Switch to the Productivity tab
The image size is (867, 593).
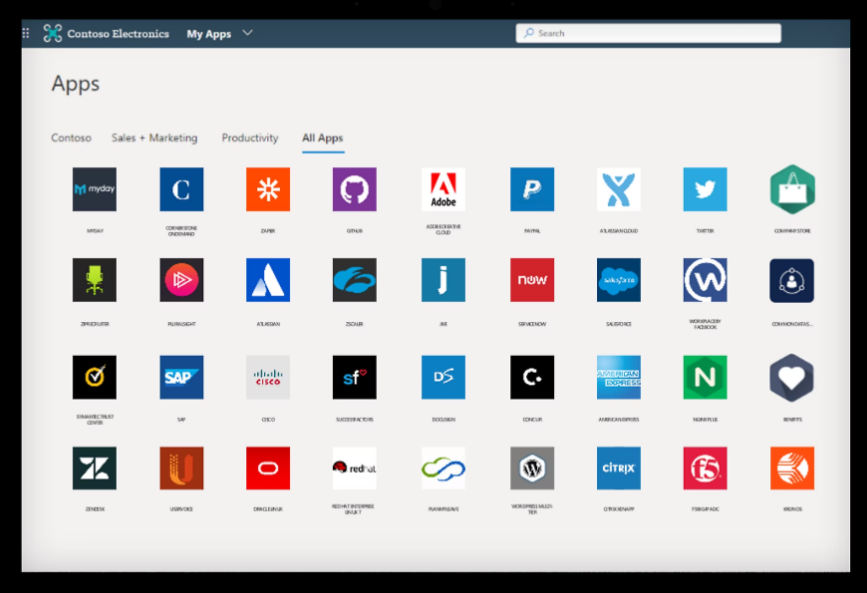[250, 138]
